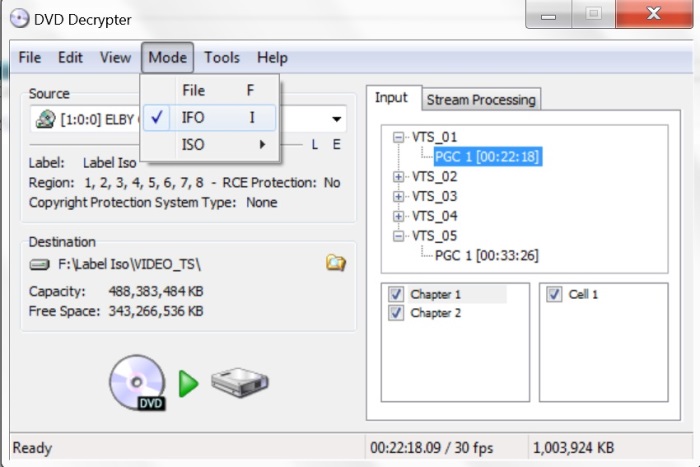
Task: Select the VTS_01 tree label
Action: [x=434, y=137]
